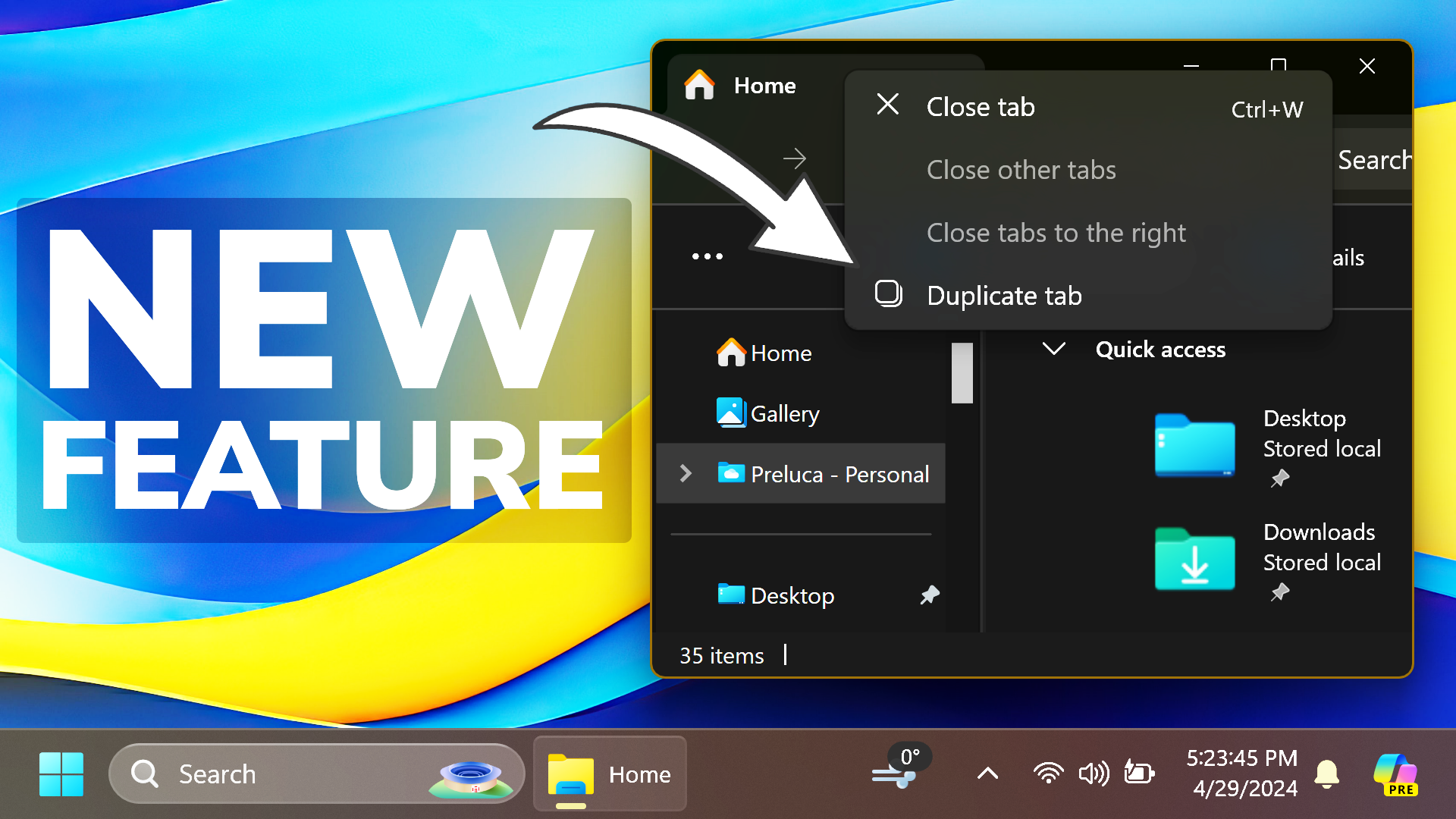
Task: Click the forward navigation arrow
Action: (794, 158)
